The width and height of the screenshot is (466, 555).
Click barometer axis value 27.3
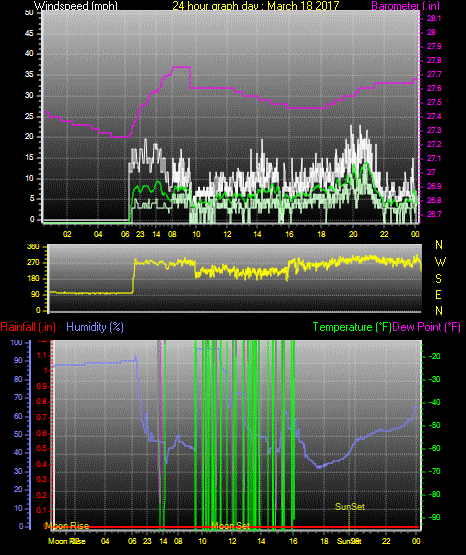tap(434, 130)
